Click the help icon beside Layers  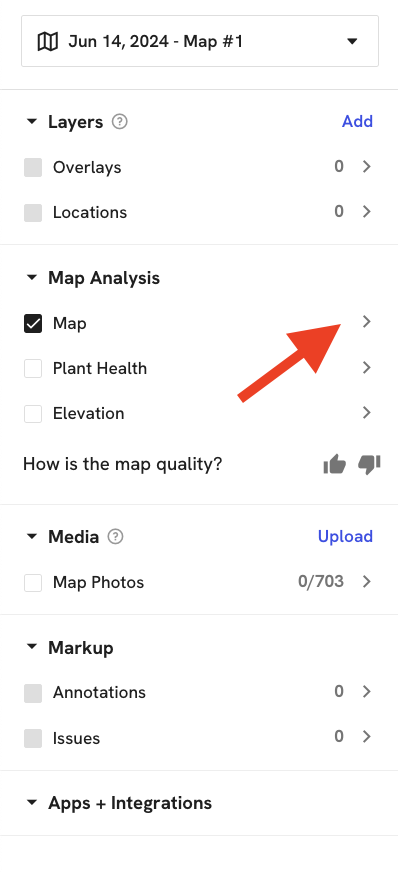pos(120,122)
